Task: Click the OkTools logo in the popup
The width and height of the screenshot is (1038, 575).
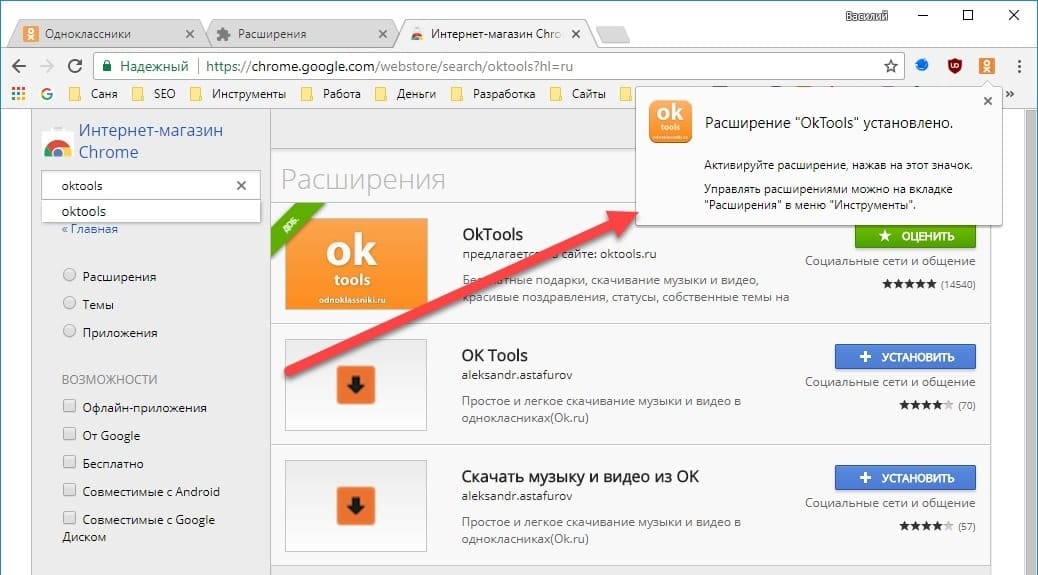Action: [x=670, y=121]
